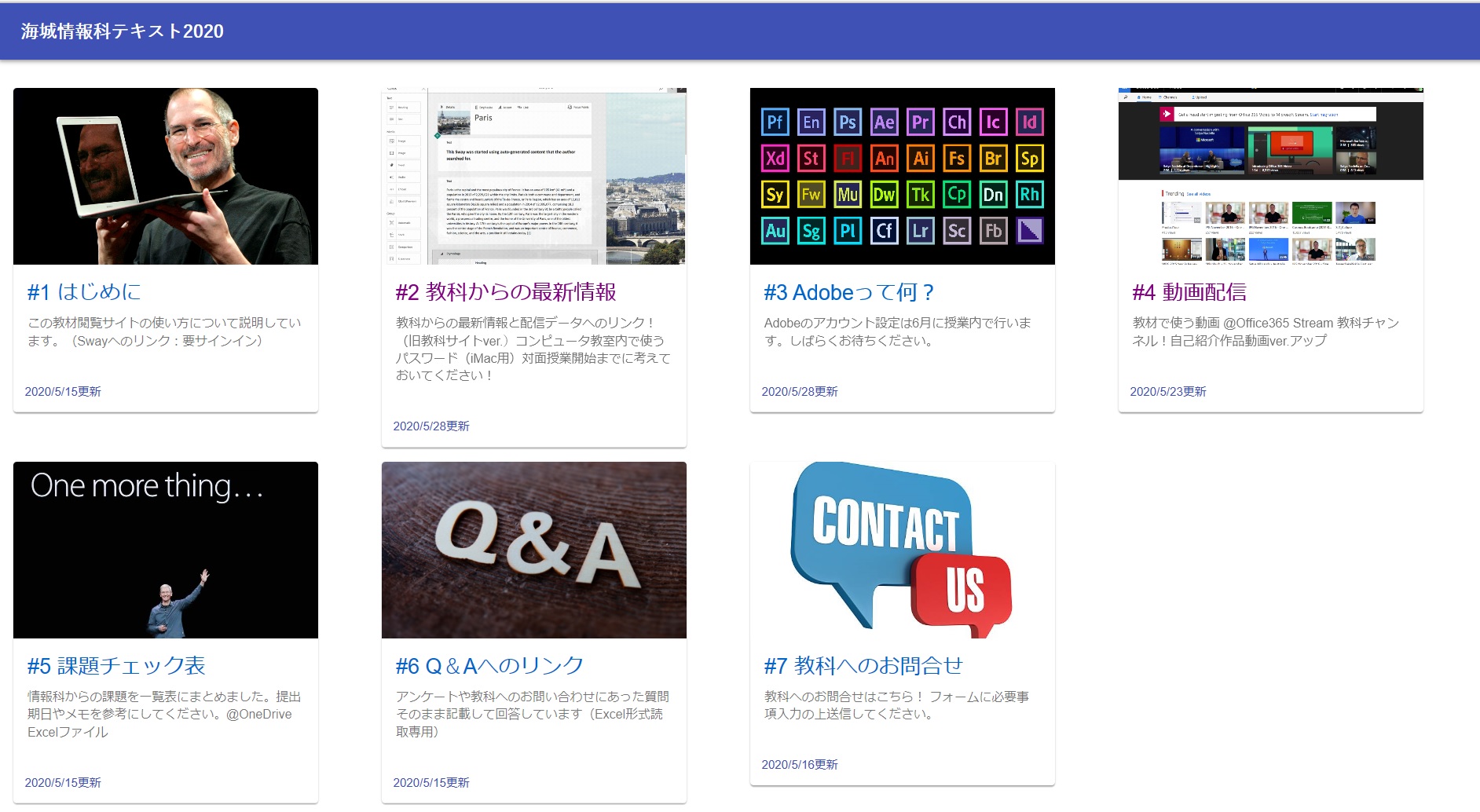
Task: Click the Steve Jobs MacBook thumbnail
Action: [166, 176]
